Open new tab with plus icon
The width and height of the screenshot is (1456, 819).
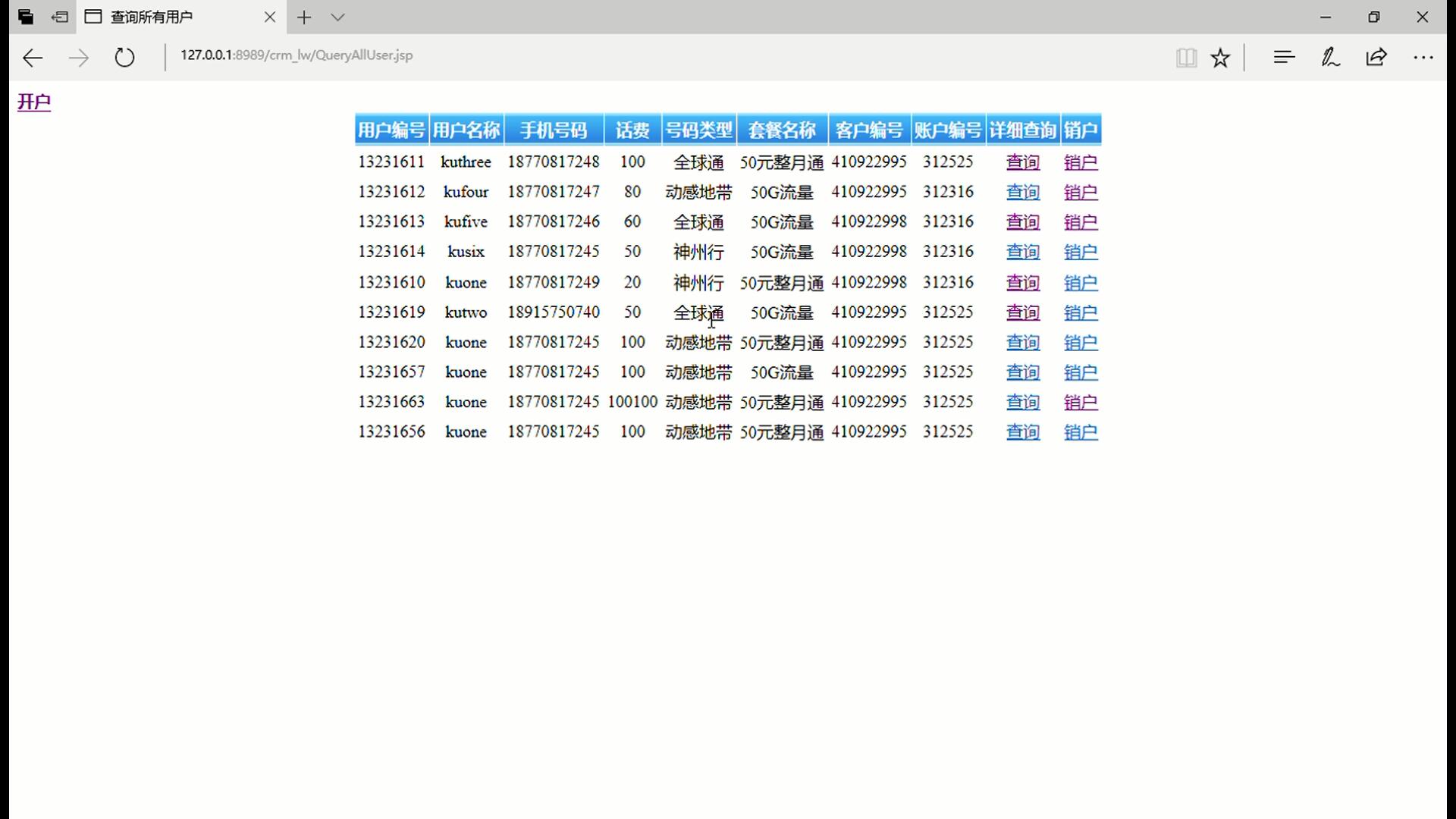[x=304, y=17]
